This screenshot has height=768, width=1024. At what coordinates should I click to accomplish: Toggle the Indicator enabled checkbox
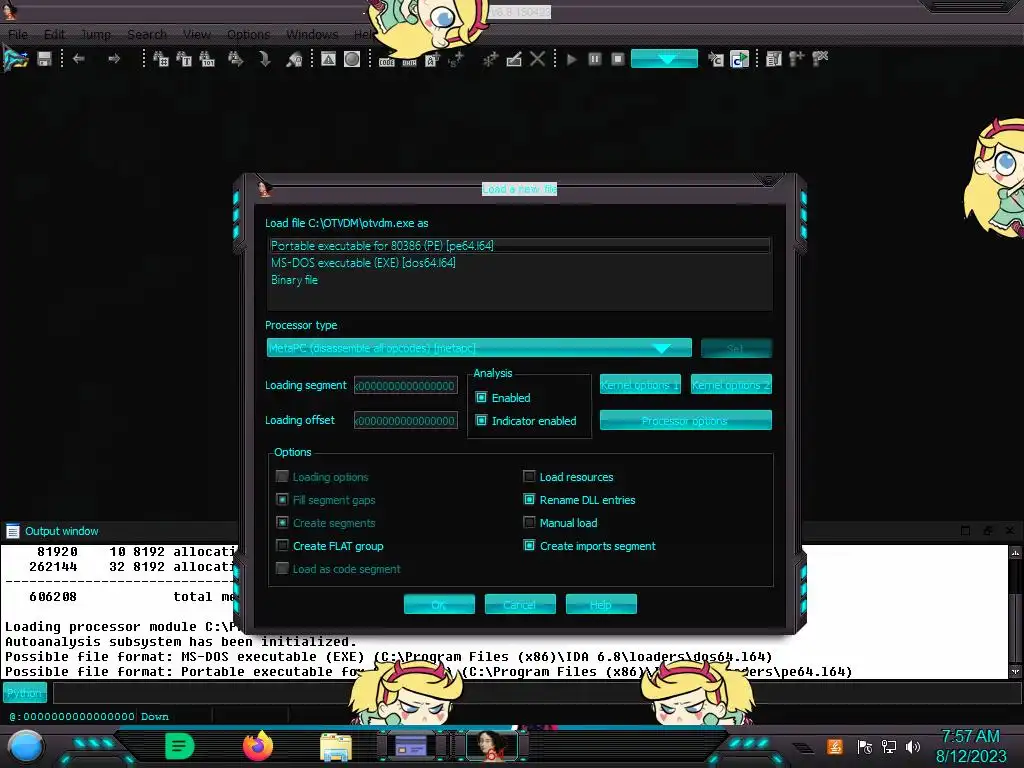coord(481,421)
